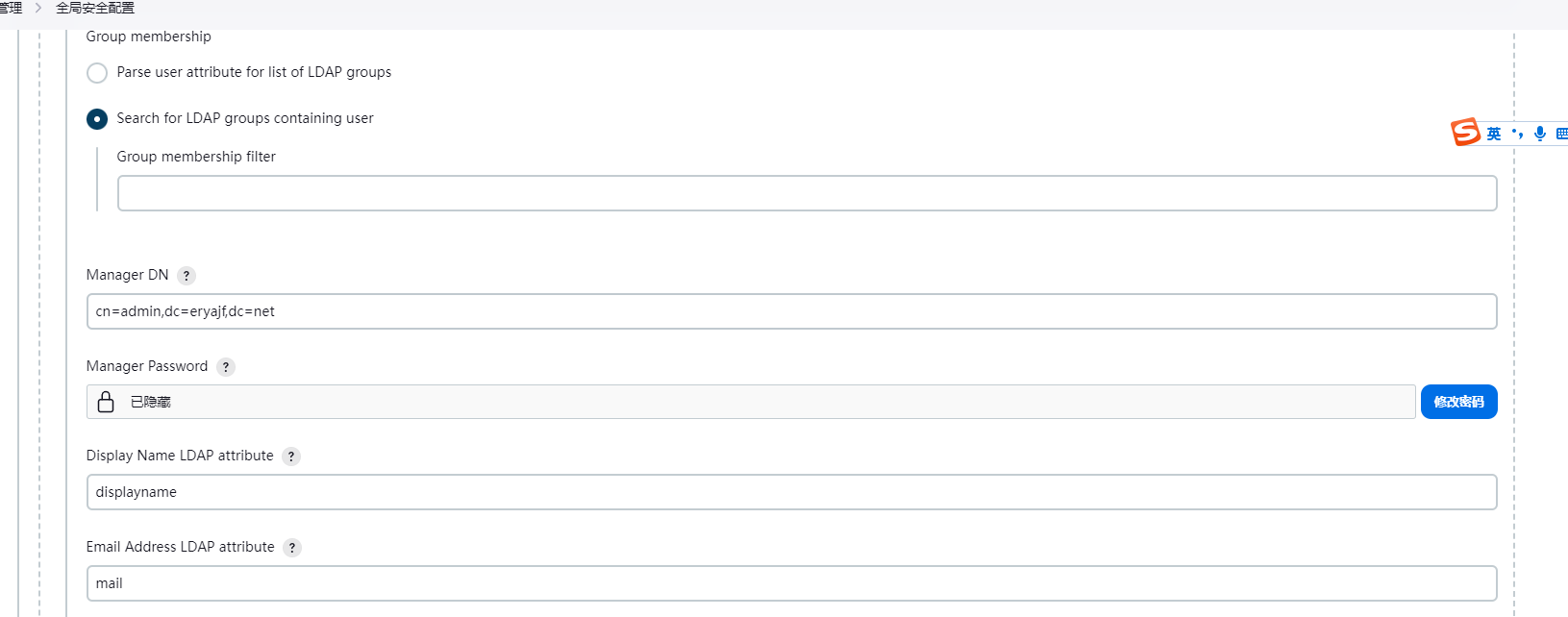Image resolution: width=1568 pixels, height=617 pixels.
Task: Activate the Sogou voice input microphone
Action: tap(1540, 134)
